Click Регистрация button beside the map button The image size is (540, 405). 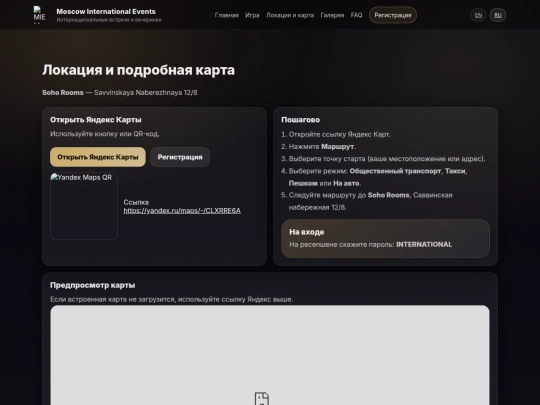[x=180, y=157]
